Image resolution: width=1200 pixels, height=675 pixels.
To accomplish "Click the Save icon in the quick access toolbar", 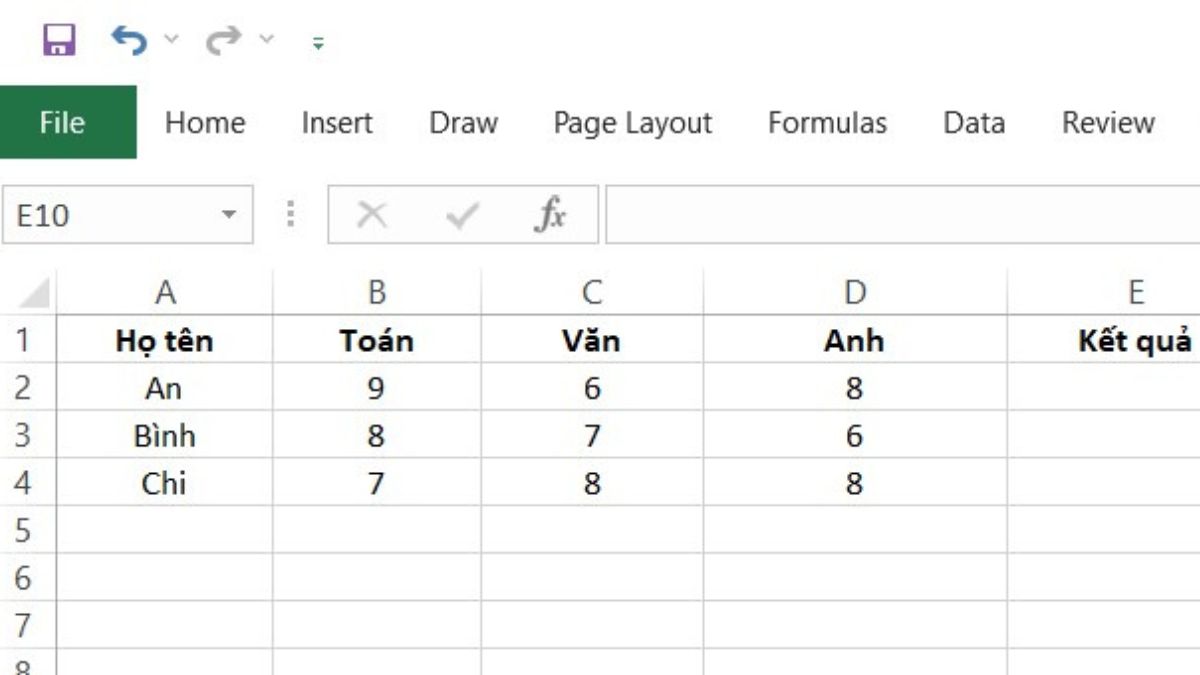I will tap(59, 41).
